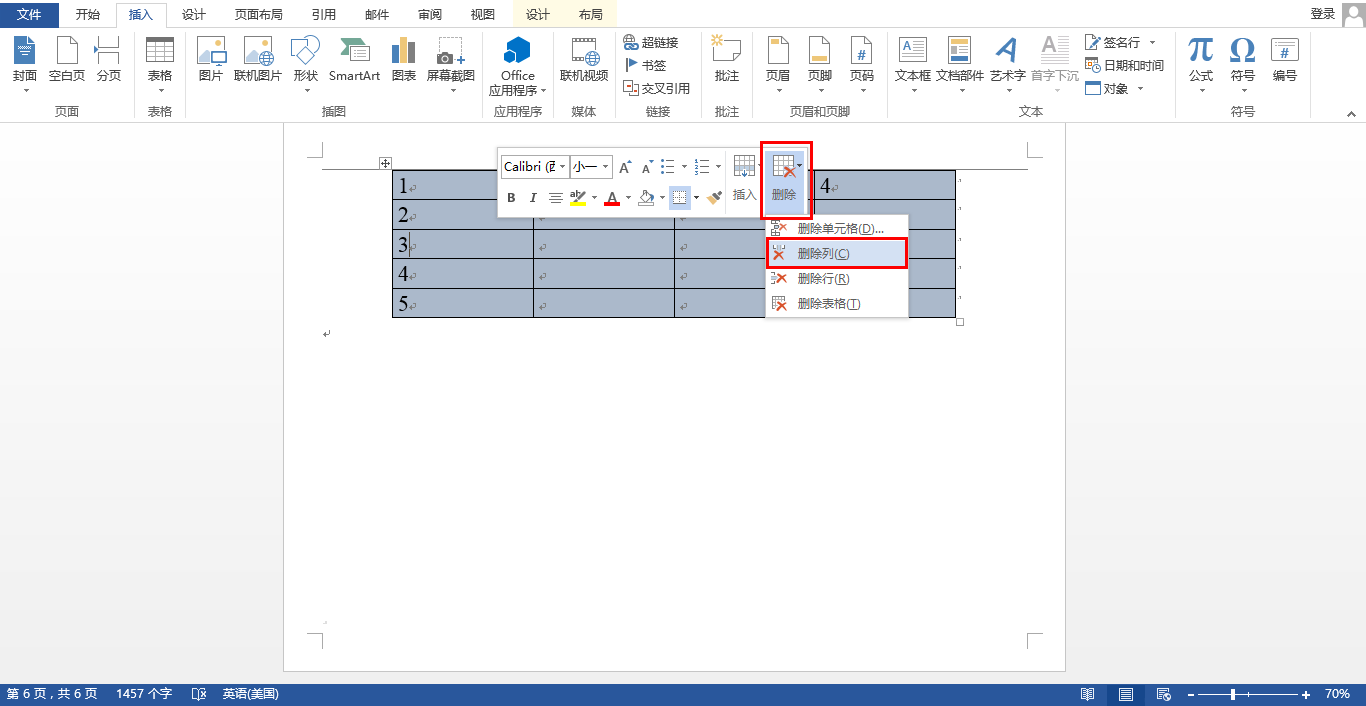This screenshot has width=1366, height=706.
Task: Open Quick Parts (文档部件)
Action: 960,63
